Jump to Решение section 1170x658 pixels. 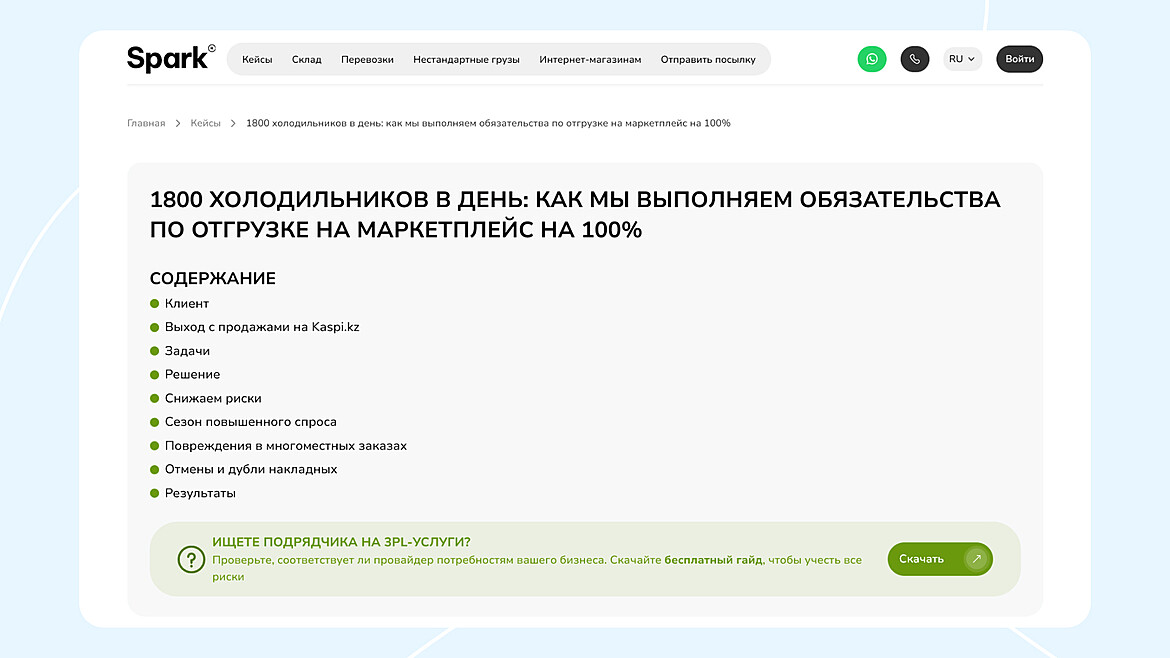193,375
